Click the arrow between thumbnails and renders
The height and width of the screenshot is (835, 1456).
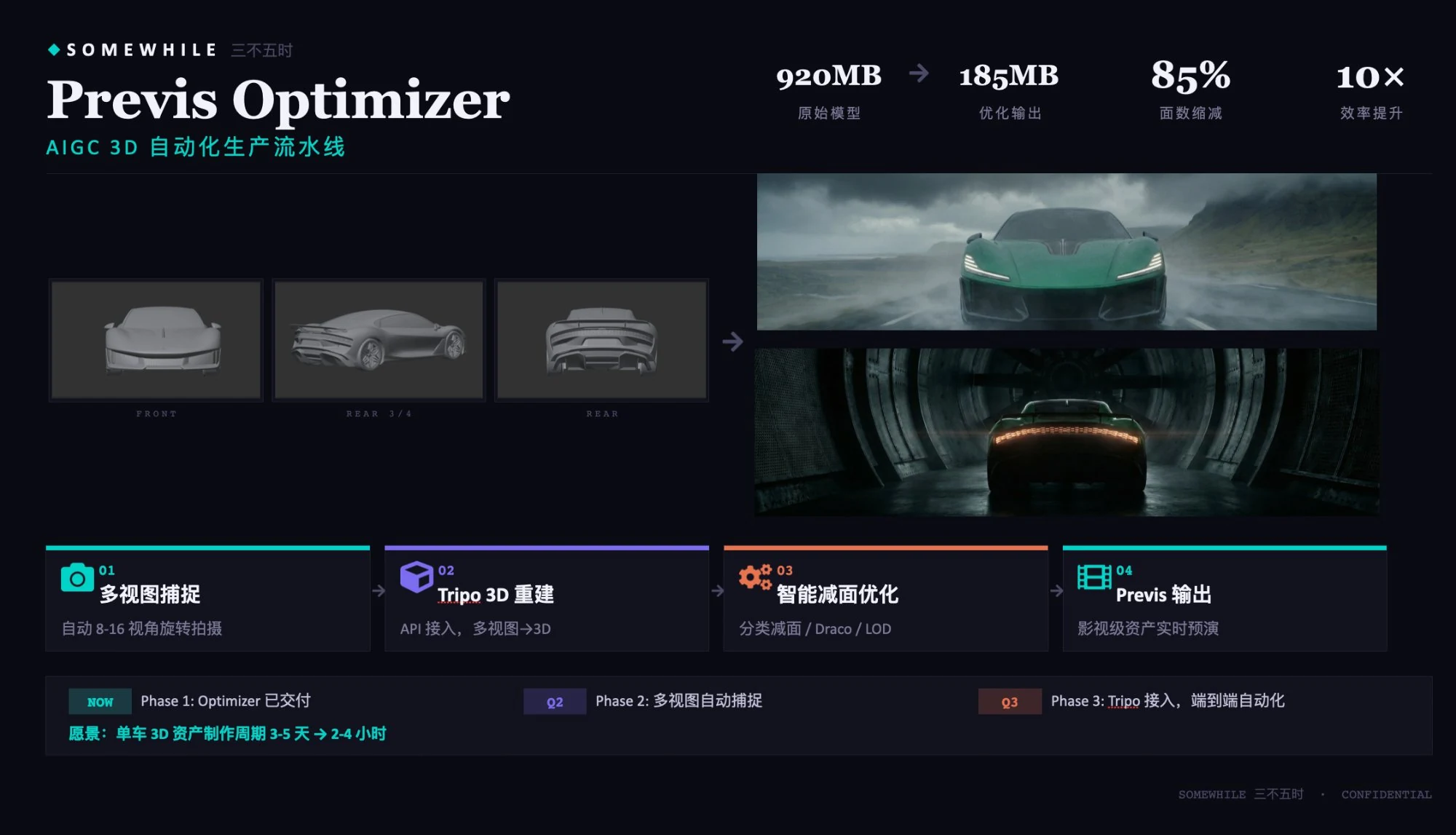click(732, 341)
